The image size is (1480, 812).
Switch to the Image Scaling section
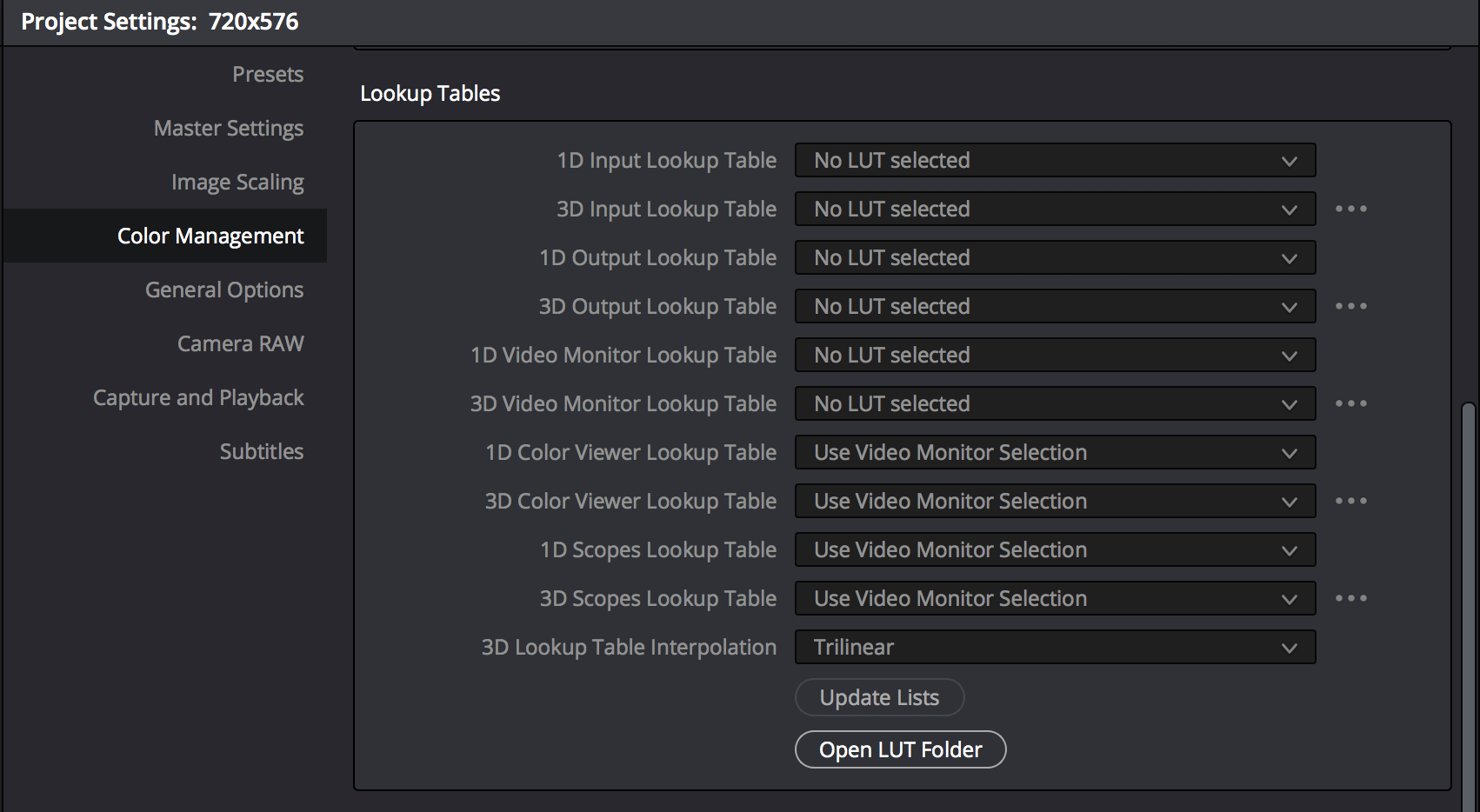(x=237, y=182)
